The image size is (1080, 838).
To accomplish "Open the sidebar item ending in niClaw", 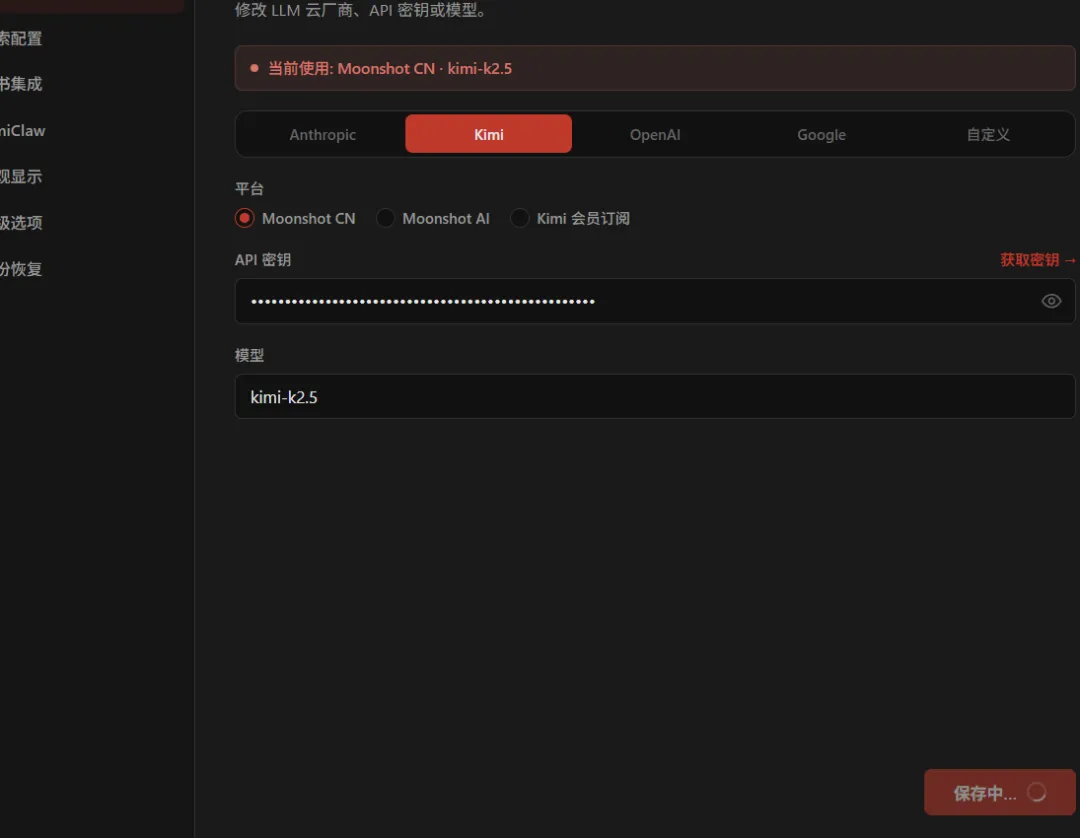I will [23, 131].
